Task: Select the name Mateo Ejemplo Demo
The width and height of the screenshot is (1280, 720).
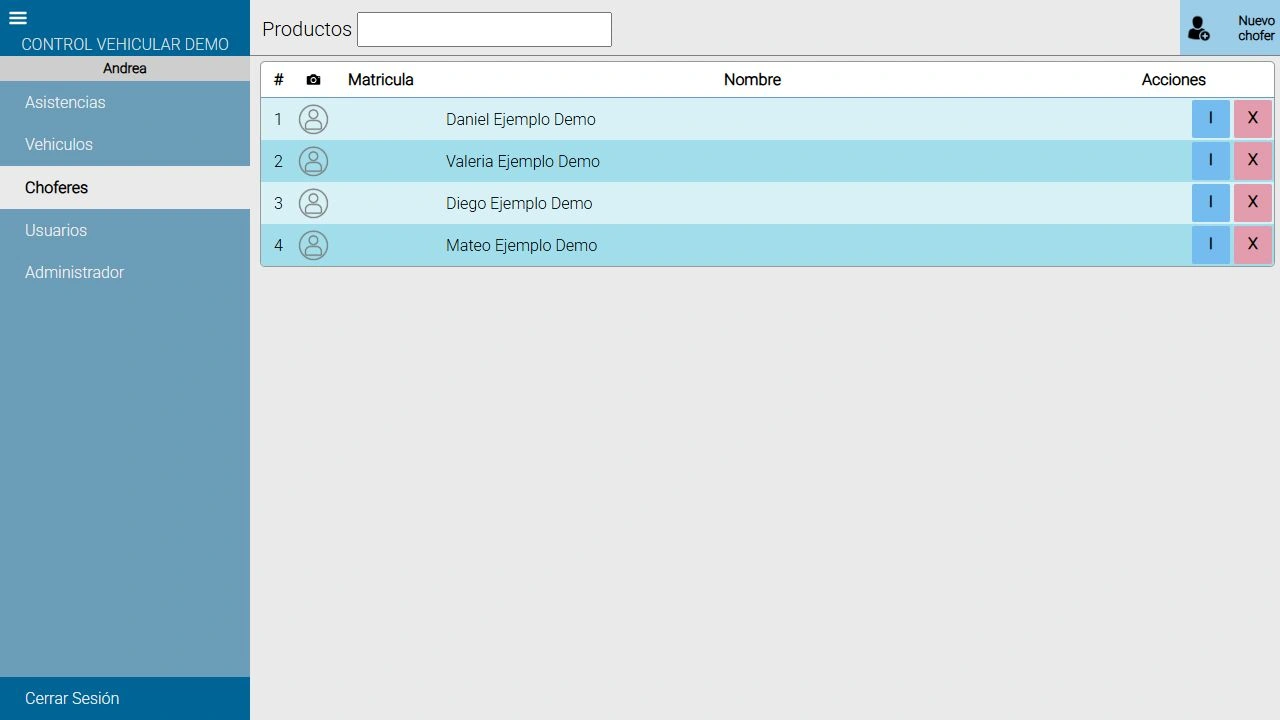Action: 521,245
